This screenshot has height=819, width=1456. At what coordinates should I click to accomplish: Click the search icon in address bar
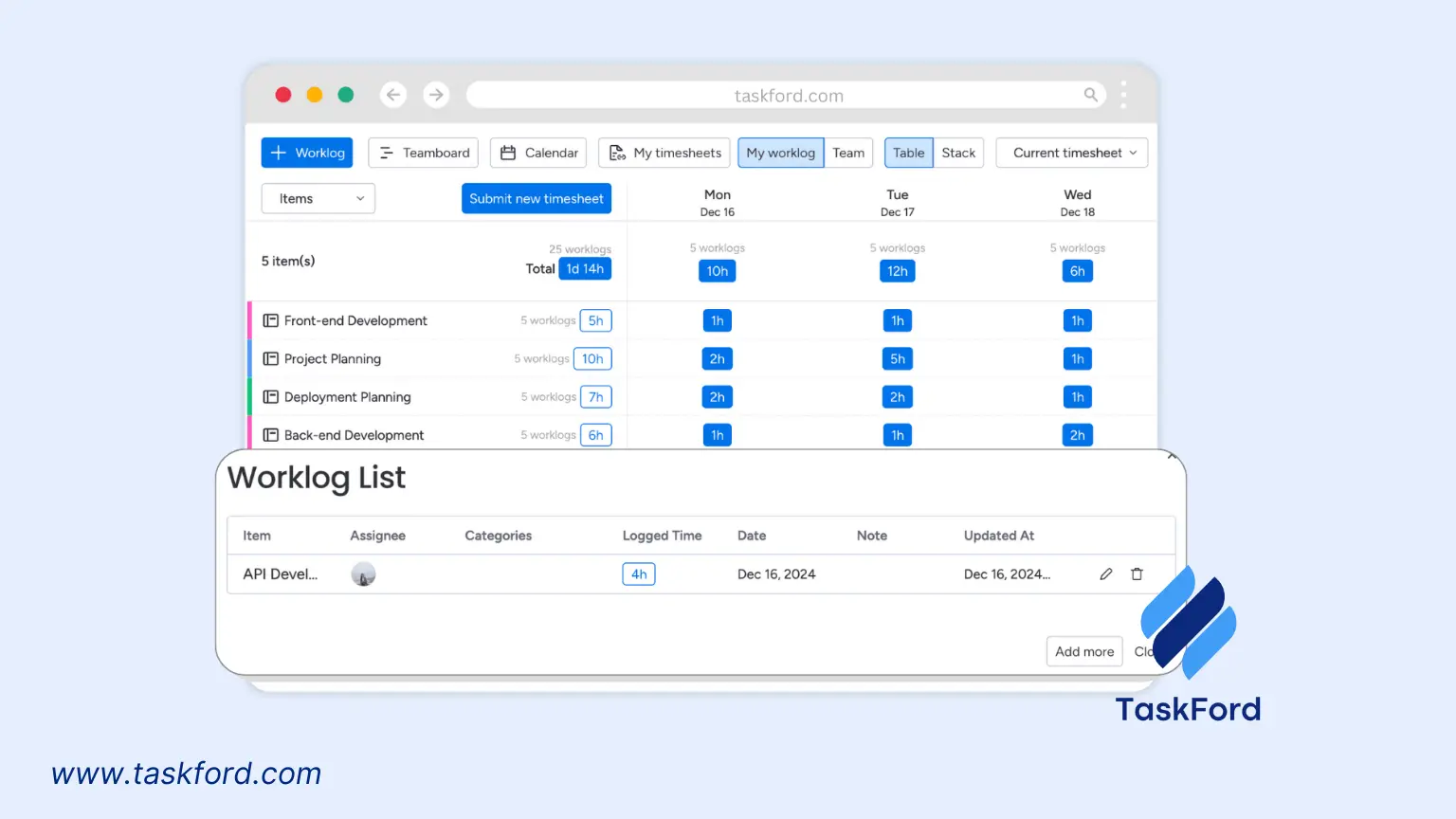[1091, 95]
